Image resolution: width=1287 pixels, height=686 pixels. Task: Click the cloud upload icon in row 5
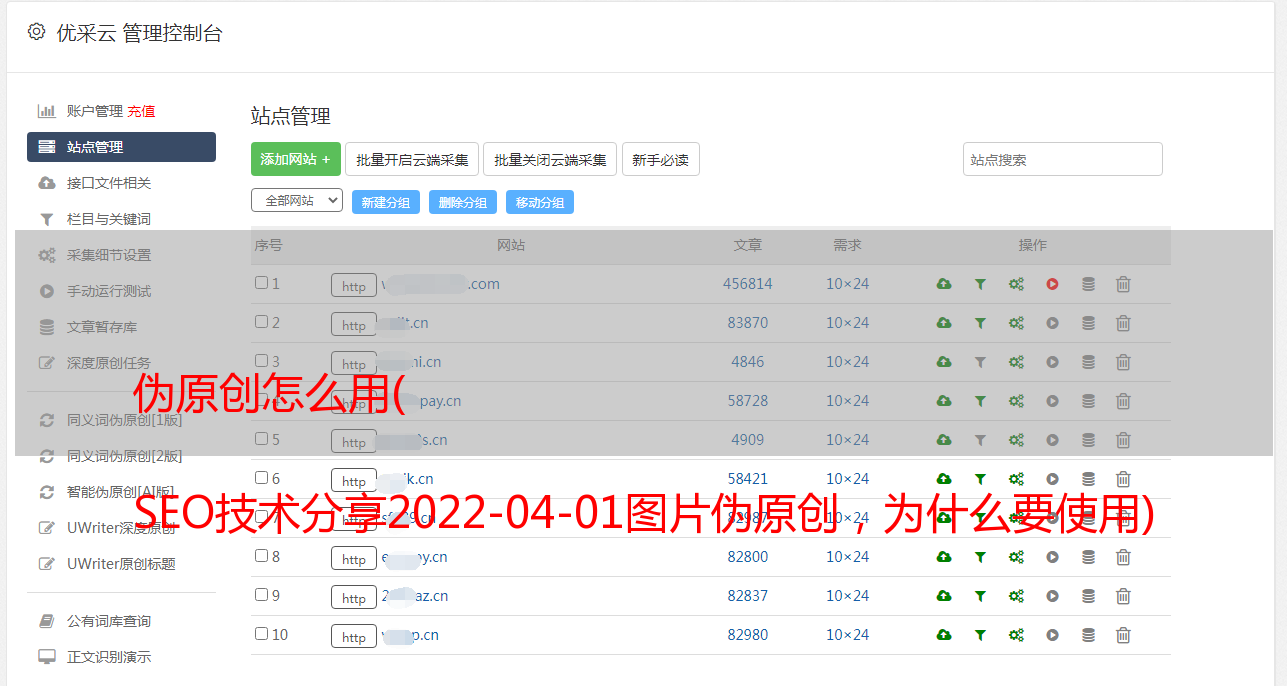[x=944, y=440]
